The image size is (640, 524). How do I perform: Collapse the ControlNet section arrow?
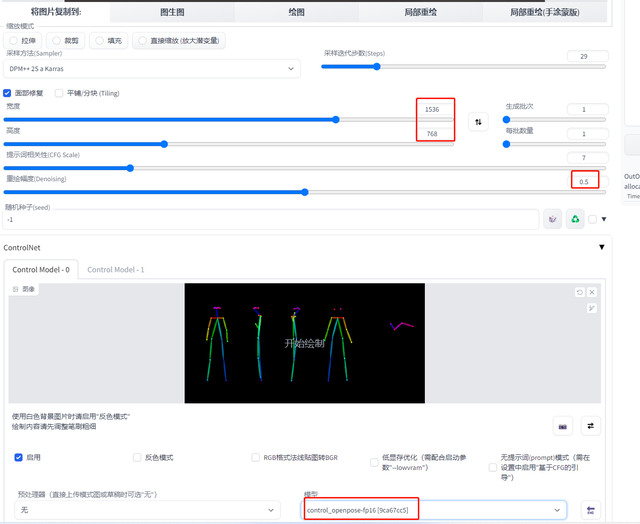(602, 247)
